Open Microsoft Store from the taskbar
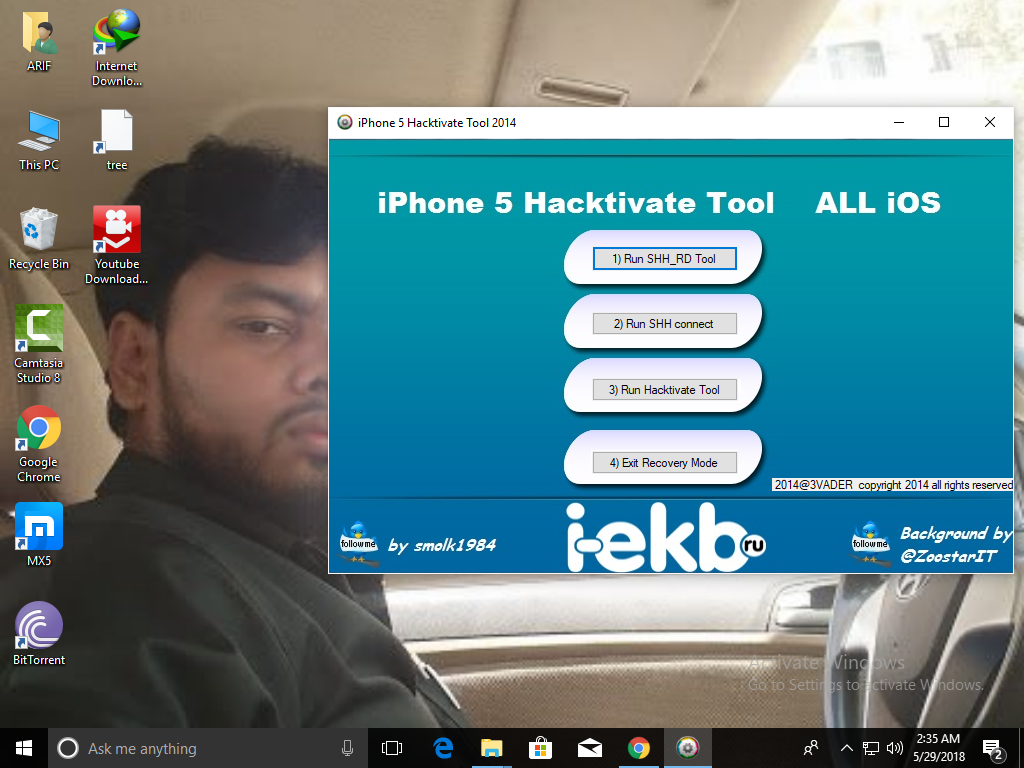The height and width of the screenshot is (768, 1024). point(541,748)
